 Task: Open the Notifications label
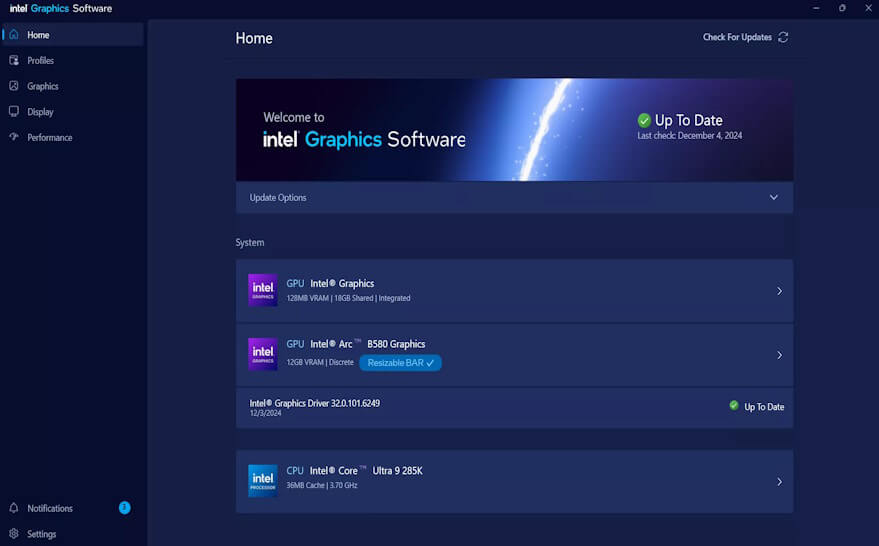(x=50, y=508)
